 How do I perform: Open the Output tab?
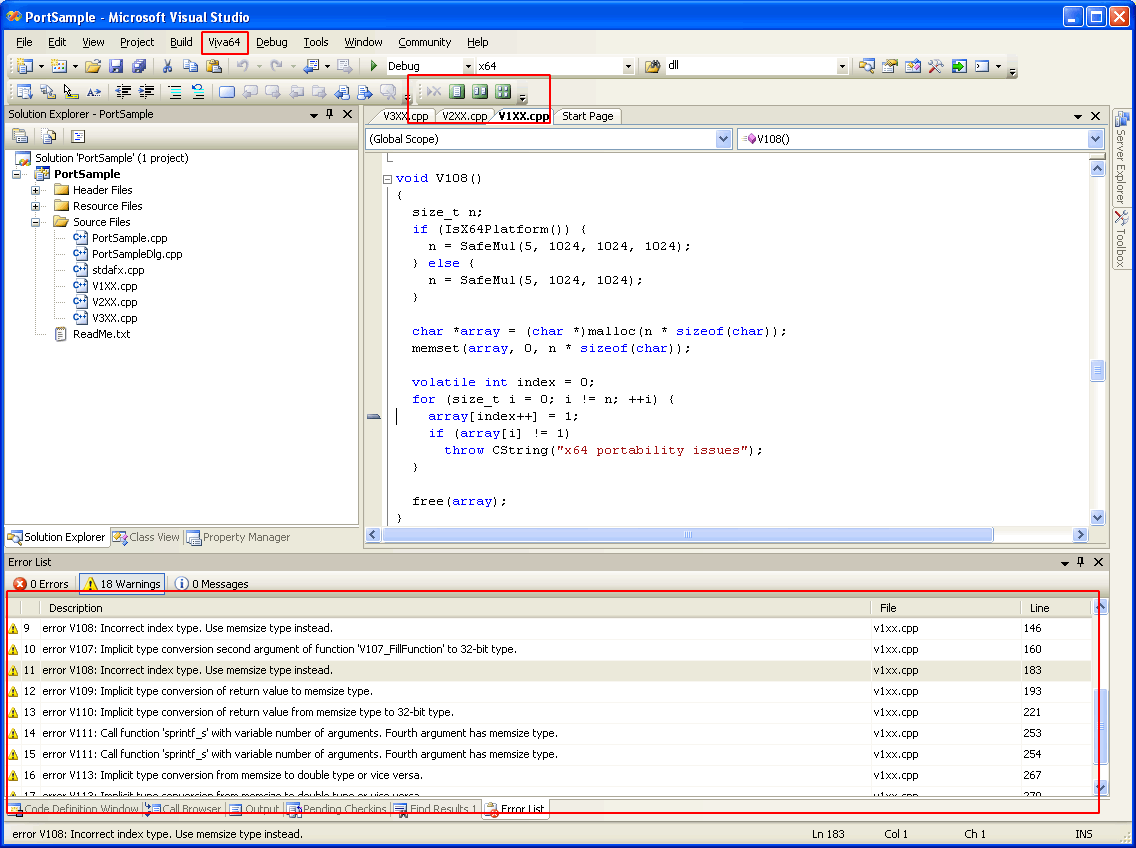click(254, 809)
